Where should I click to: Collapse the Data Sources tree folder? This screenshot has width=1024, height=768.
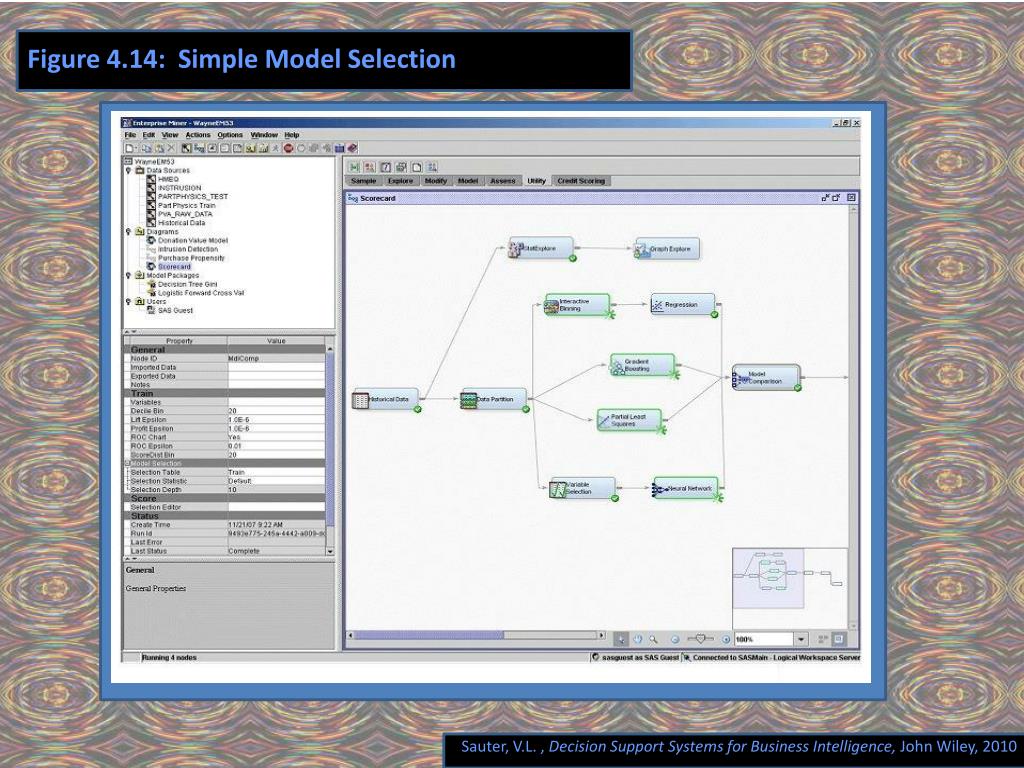tap(129, 170)
